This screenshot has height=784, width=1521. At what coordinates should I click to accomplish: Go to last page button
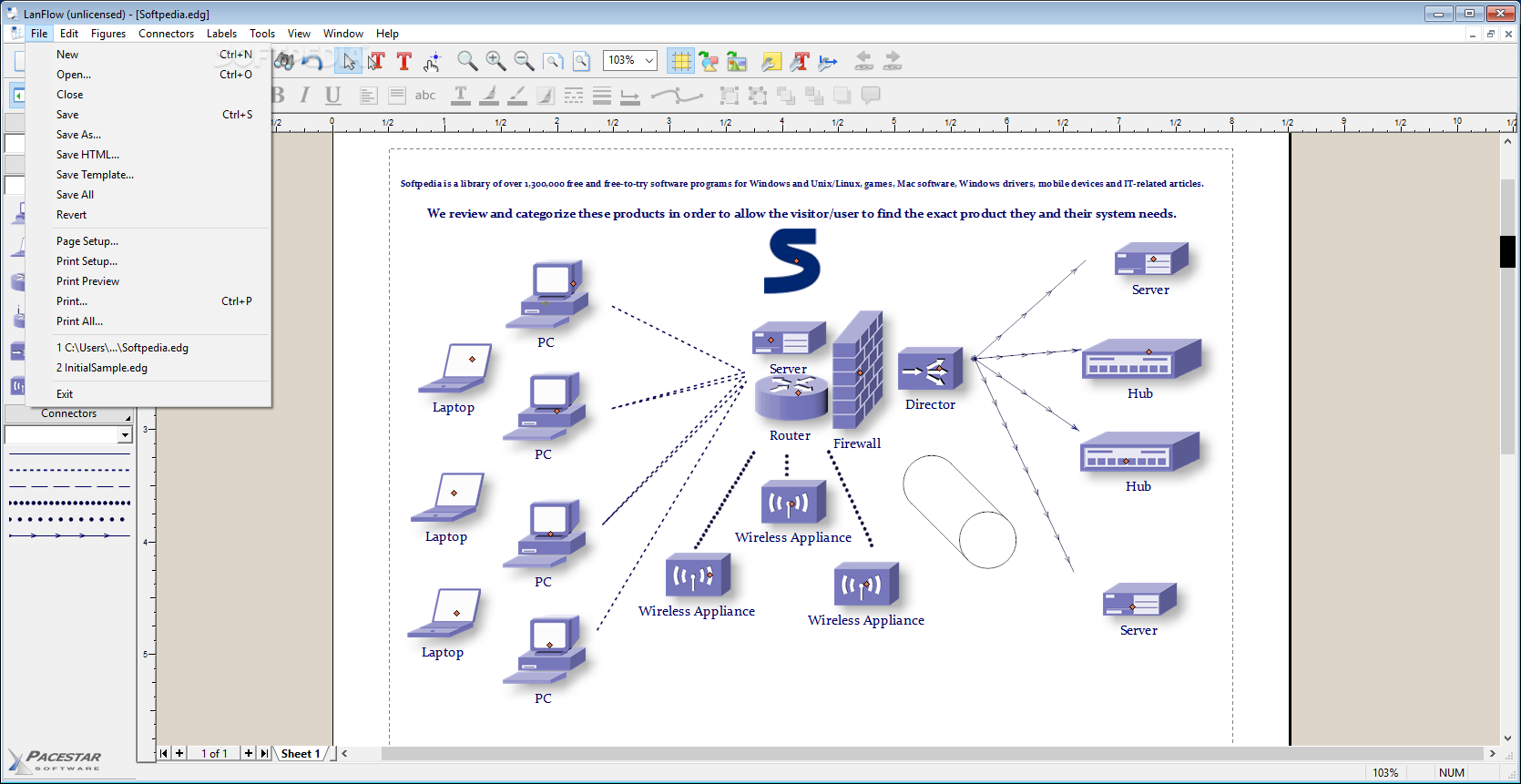[x=264, y=753]
